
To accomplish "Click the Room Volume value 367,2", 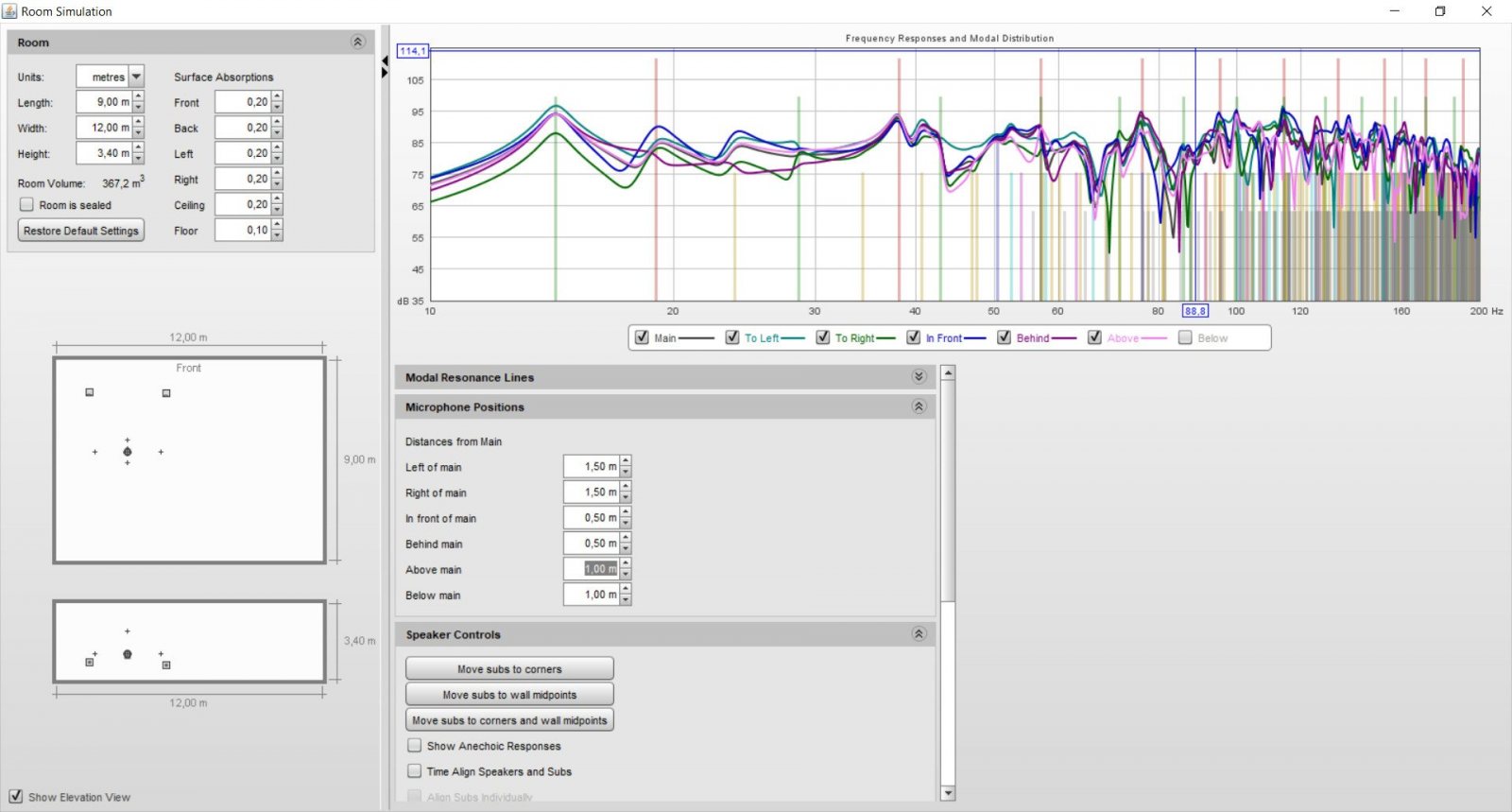I will [124, 182].
